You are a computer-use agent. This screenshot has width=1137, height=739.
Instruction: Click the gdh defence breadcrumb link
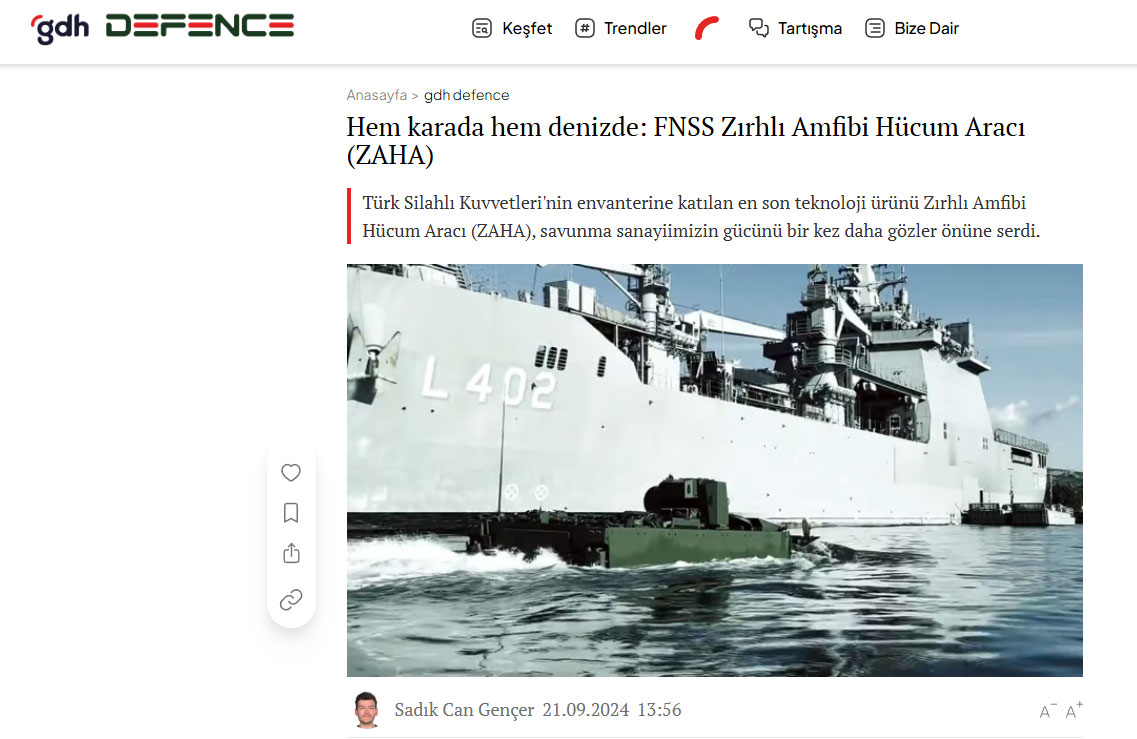click(466, 95)
